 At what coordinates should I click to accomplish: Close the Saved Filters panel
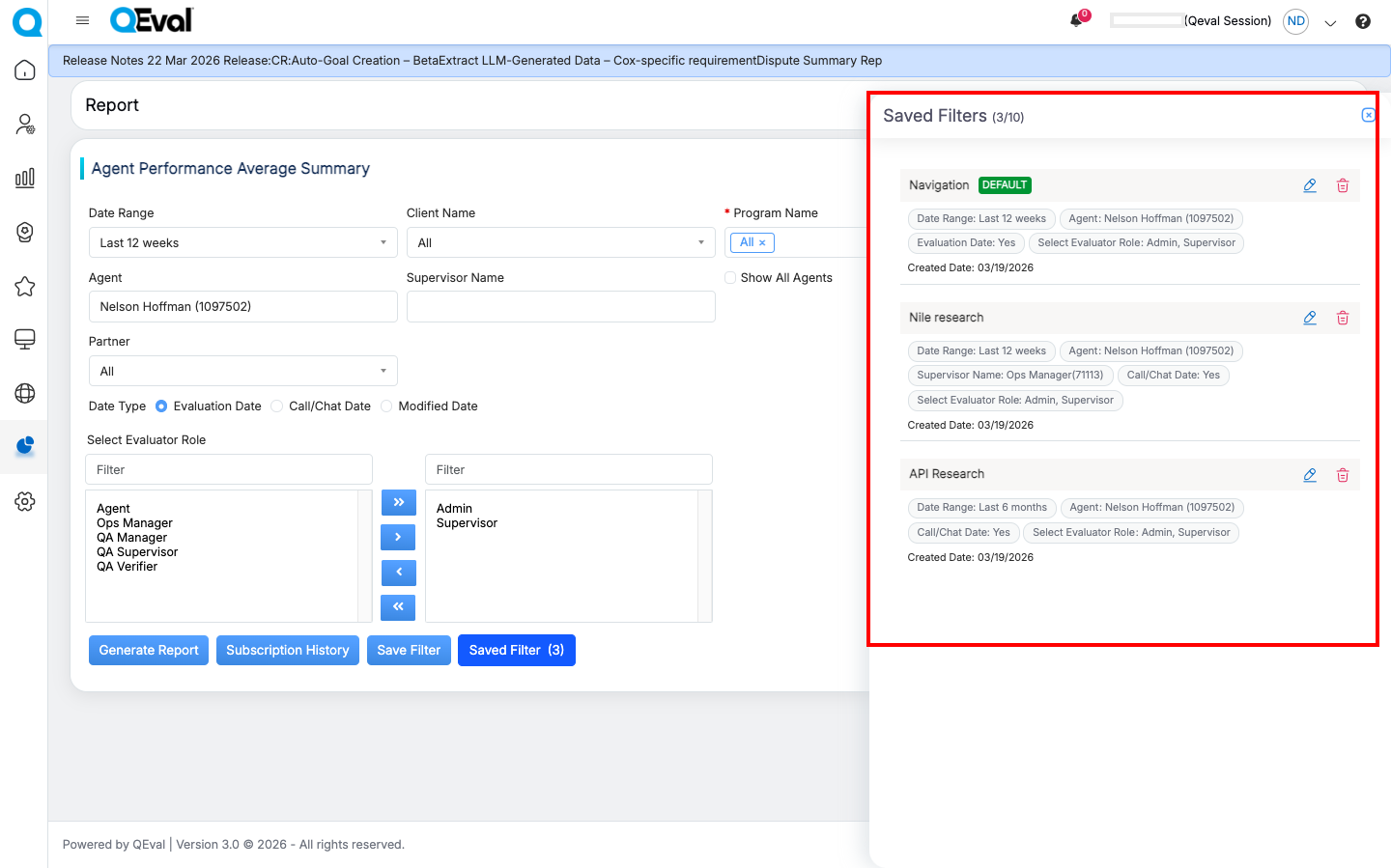[x=1368, y=115]
